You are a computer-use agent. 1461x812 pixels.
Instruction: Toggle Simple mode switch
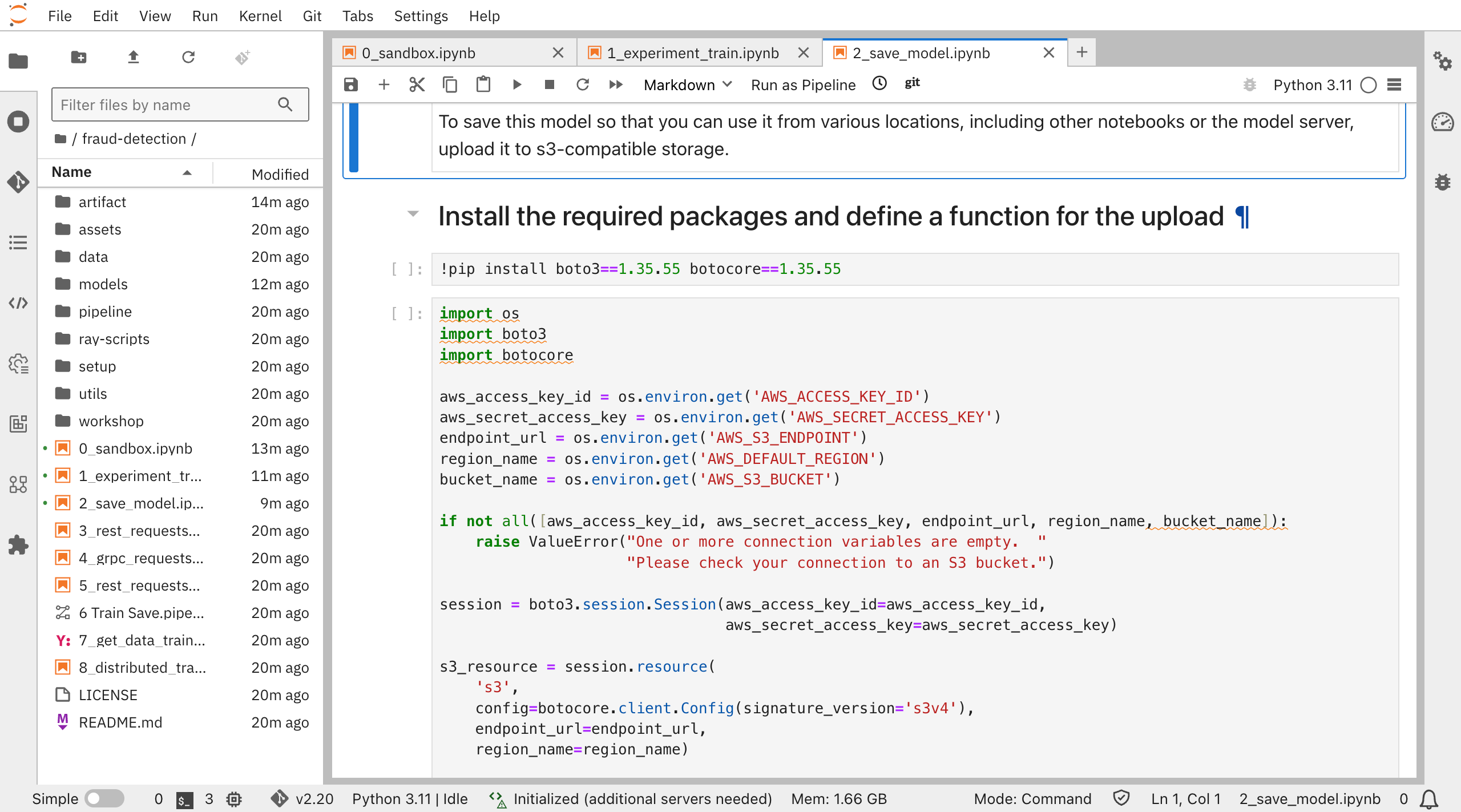104,798
